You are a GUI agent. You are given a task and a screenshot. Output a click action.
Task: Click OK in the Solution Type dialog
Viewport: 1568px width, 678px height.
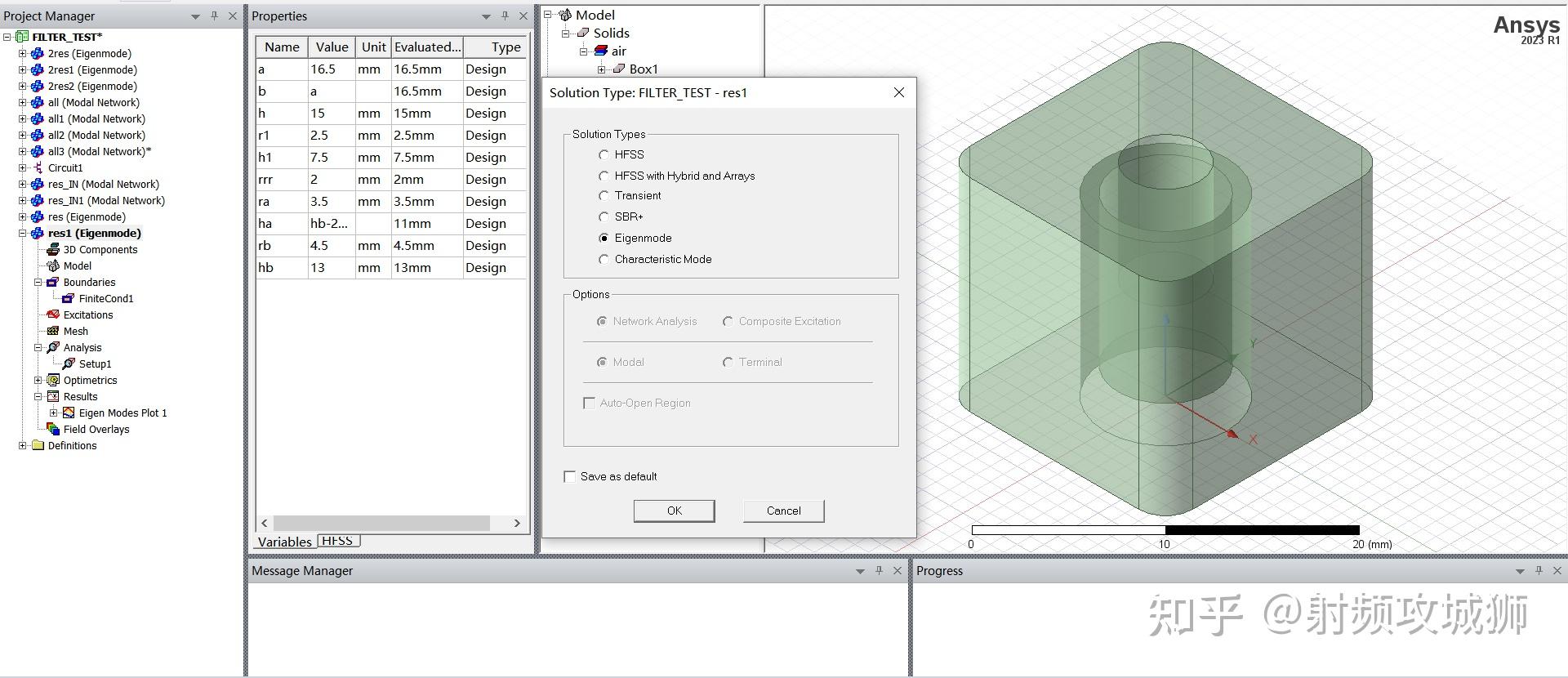[674, 511]
